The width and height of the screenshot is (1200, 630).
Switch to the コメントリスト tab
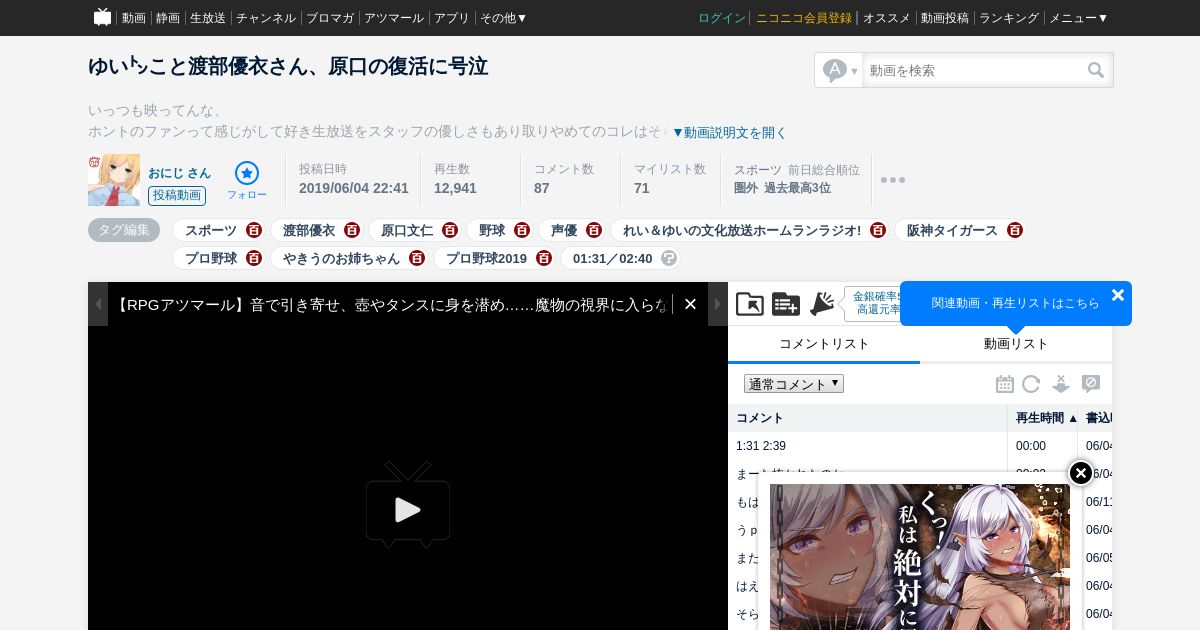pyautogui.click(x=824, y=343)
